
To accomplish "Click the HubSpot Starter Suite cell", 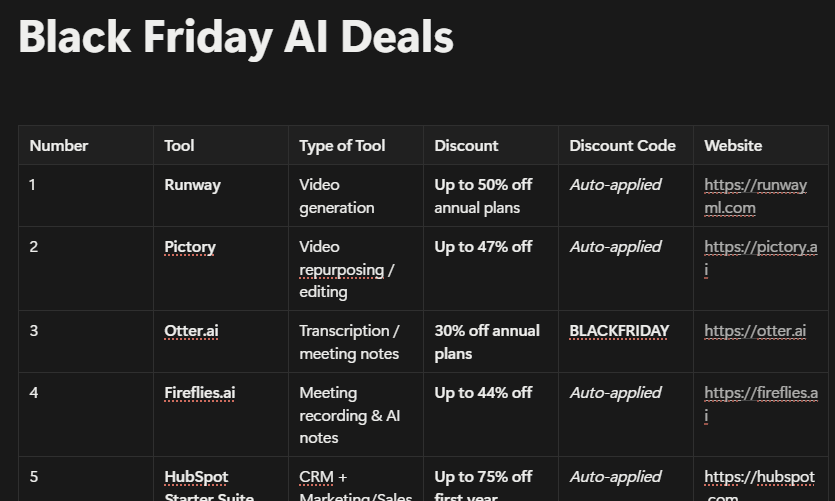I will click(x=209, y=486).
